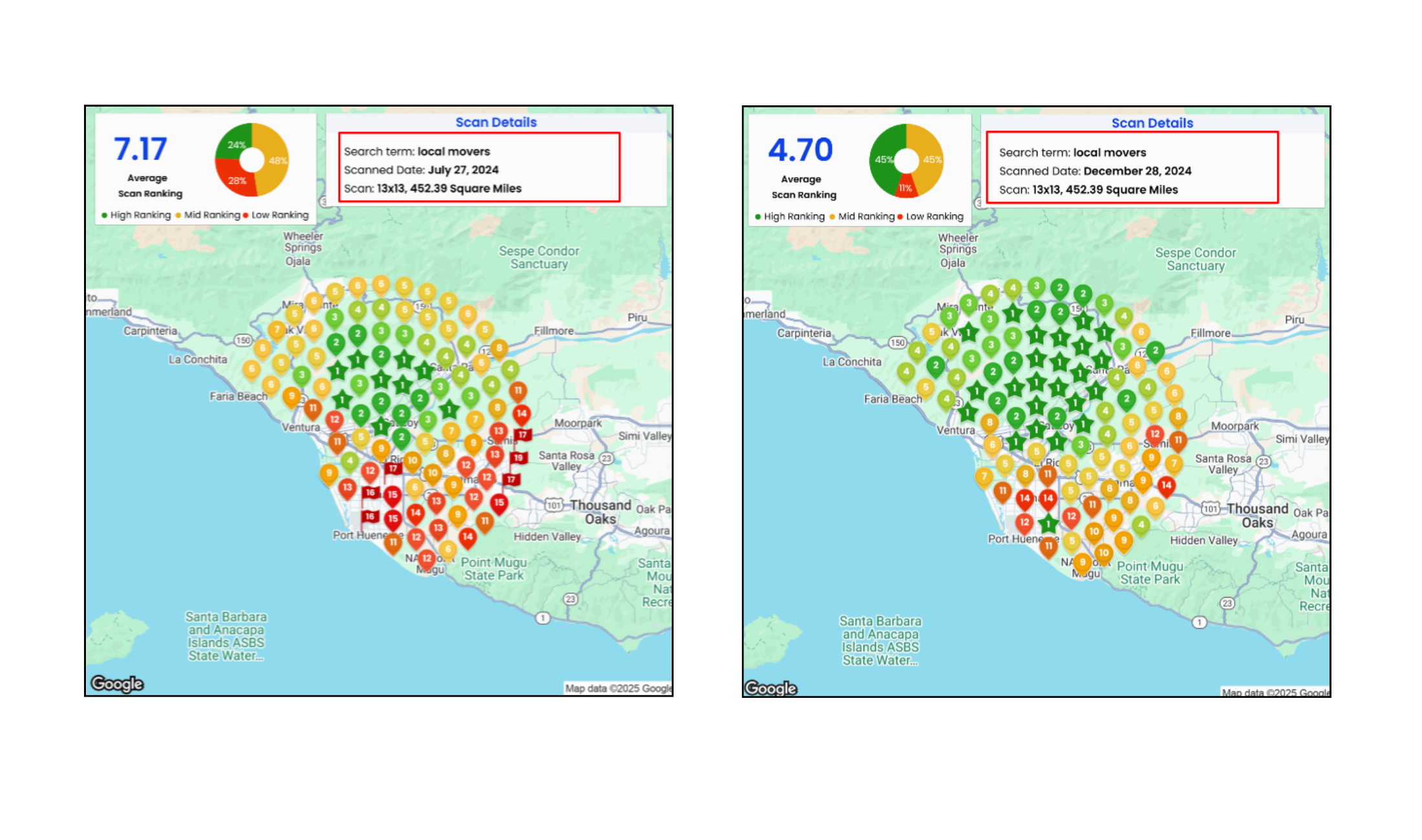Select the green 4 pin near Hidden Valley, right map
The image size is (1422, 840).
1141,524
